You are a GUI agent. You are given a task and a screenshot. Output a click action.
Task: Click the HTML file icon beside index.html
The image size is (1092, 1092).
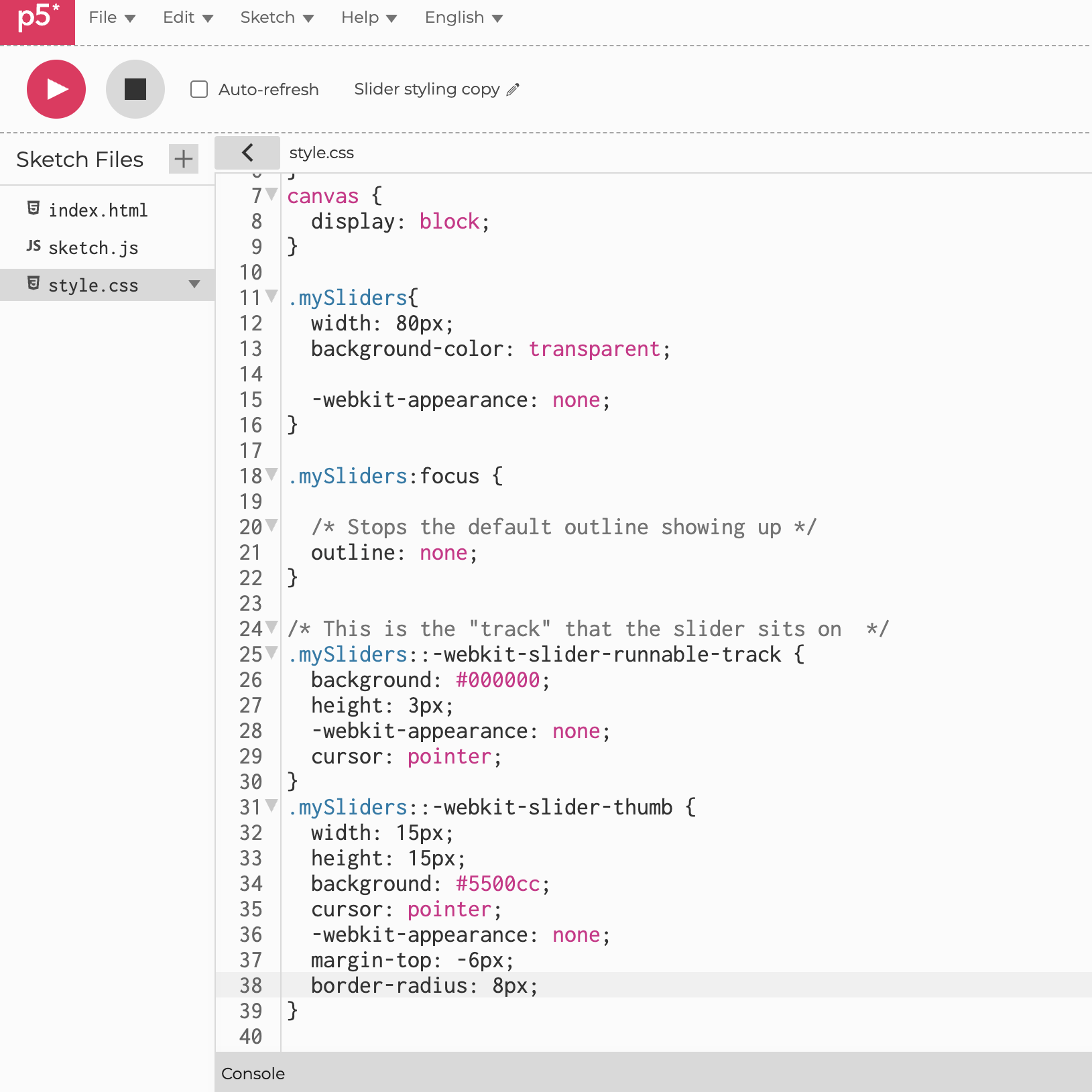pyautogui.click(x=34, y=208)
